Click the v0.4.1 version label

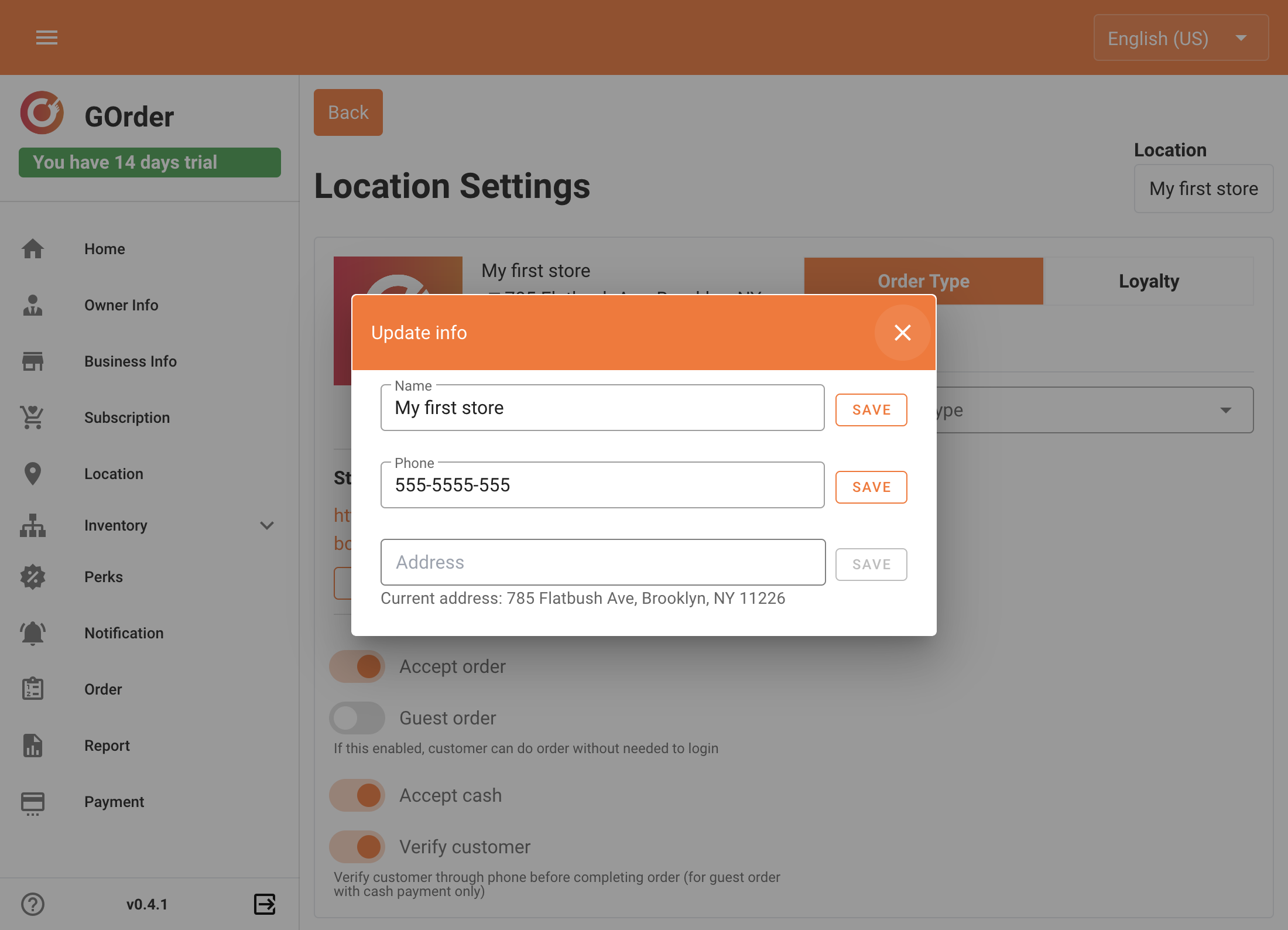pos(147,904)
